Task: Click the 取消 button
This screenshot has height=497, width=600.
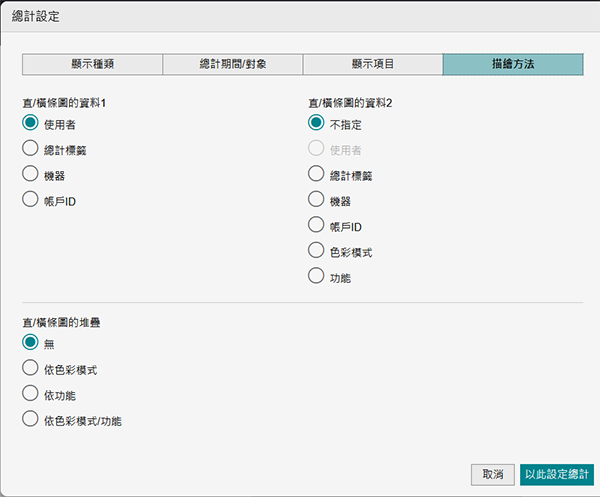Action: (x=492, y=474)
